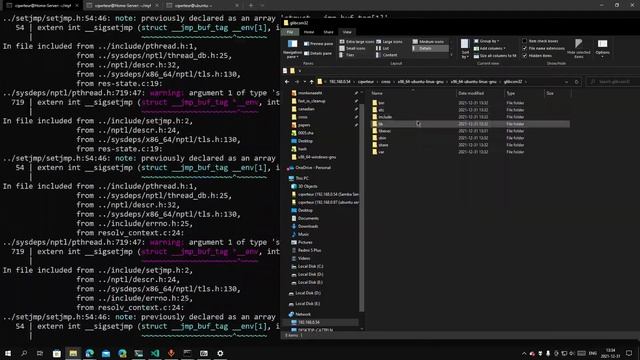Sort by Name column header
640x360 pixels.
(x=412, y=93)
